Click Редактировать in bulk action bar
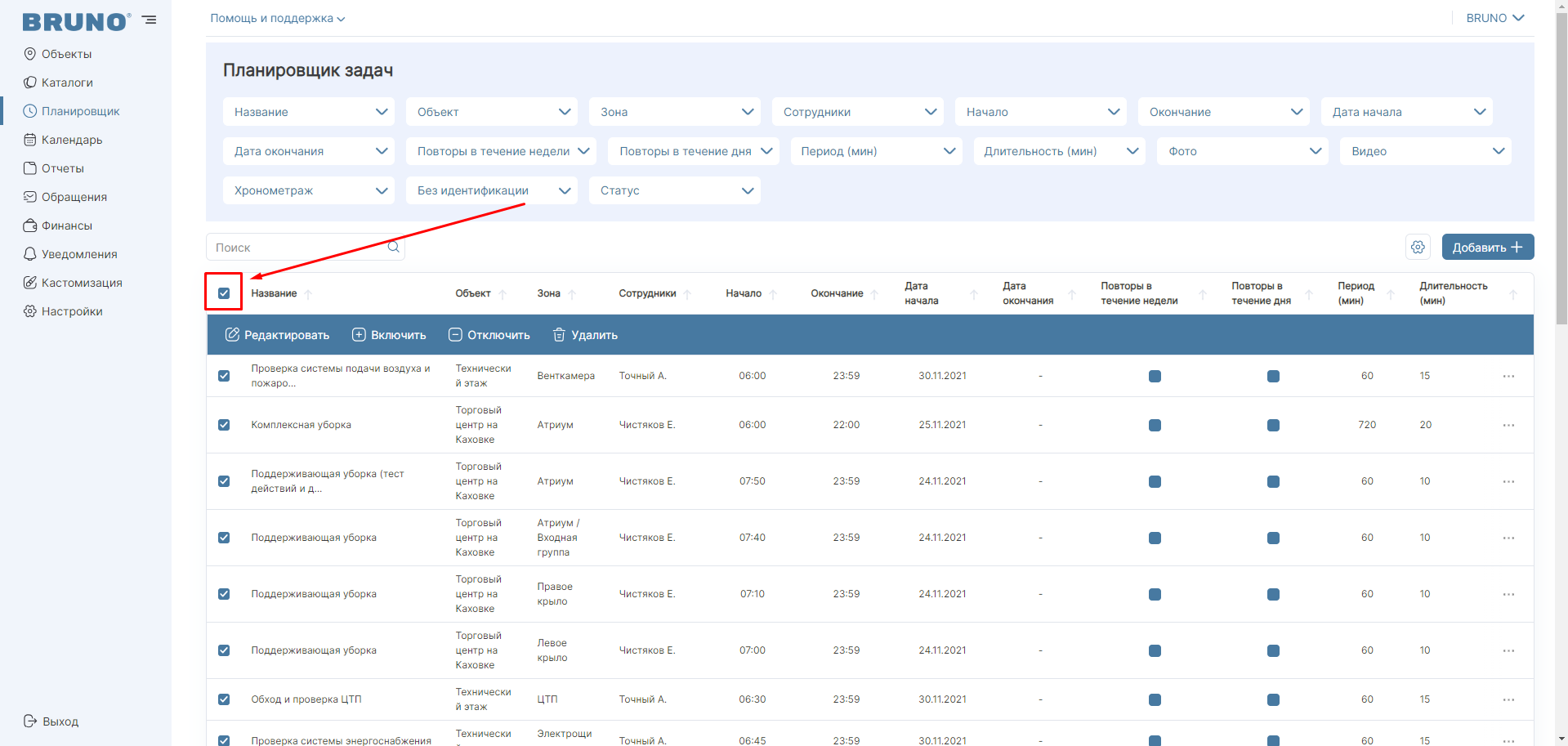The image size is (1568, 746). (x=278, y=335)
